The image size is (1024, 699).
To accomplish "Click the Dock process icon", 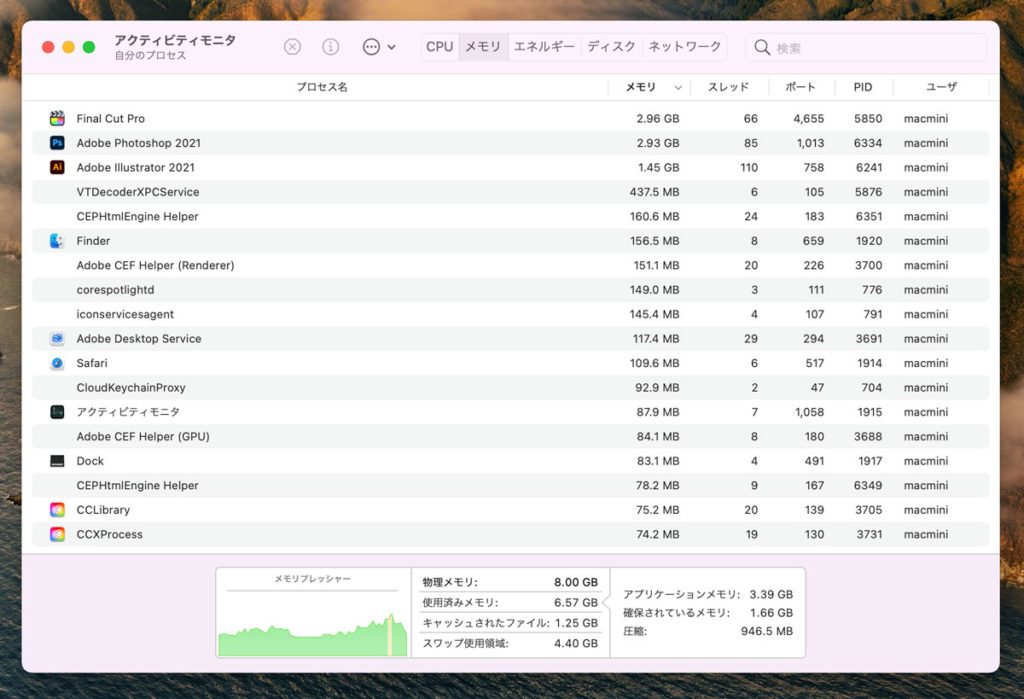I will click(x=57, y=461).
